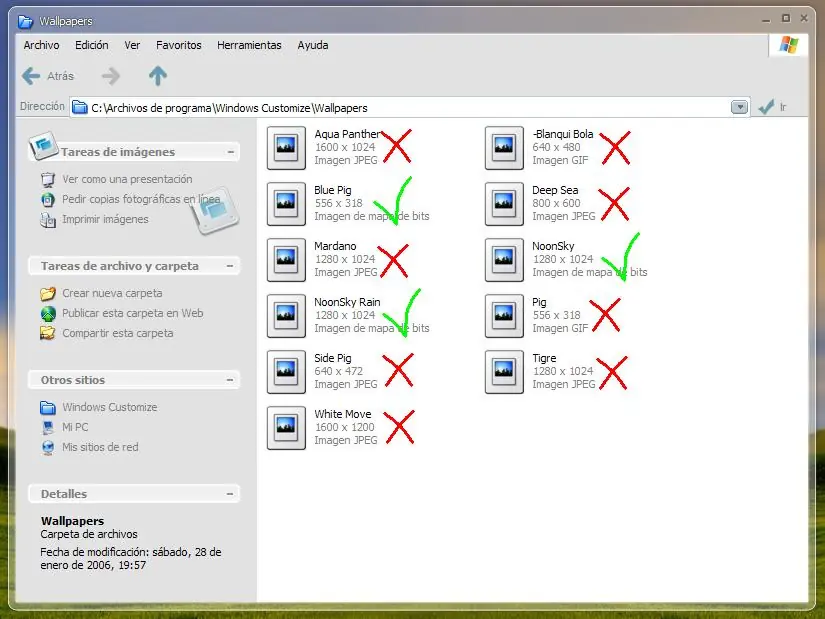
Task: Click Imprimir imágenes link
Action: pyautogui.click(x=105, y=219)
